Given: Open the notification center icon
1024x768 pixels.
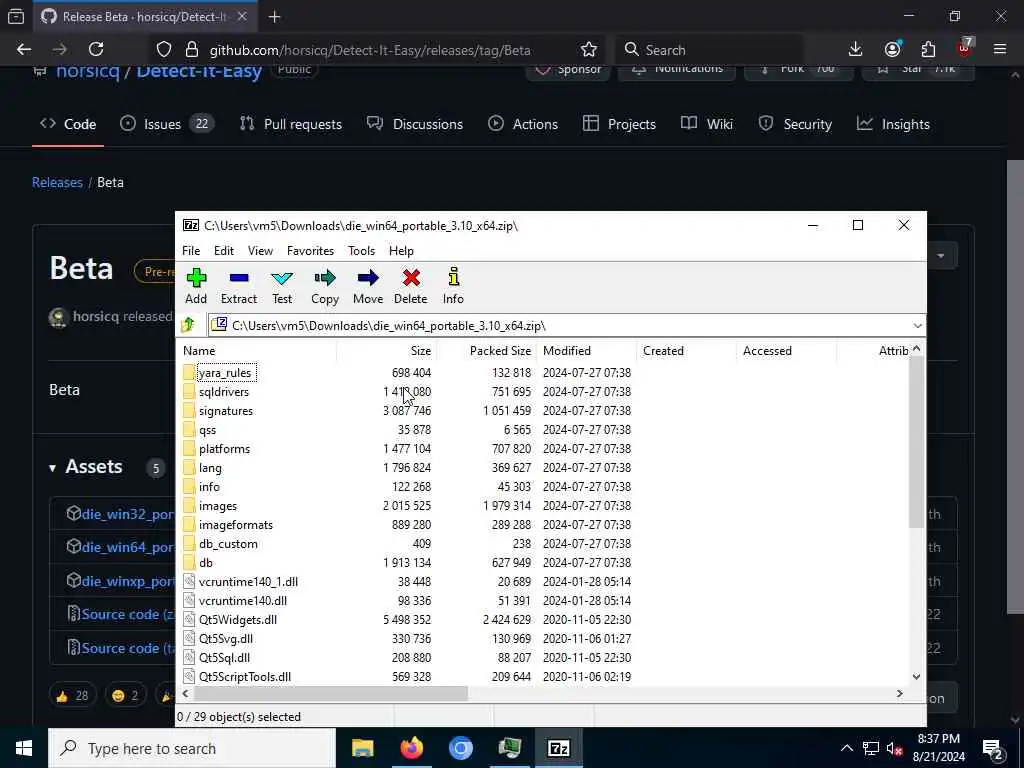Looking at the screenshot, I should [993, 748].
